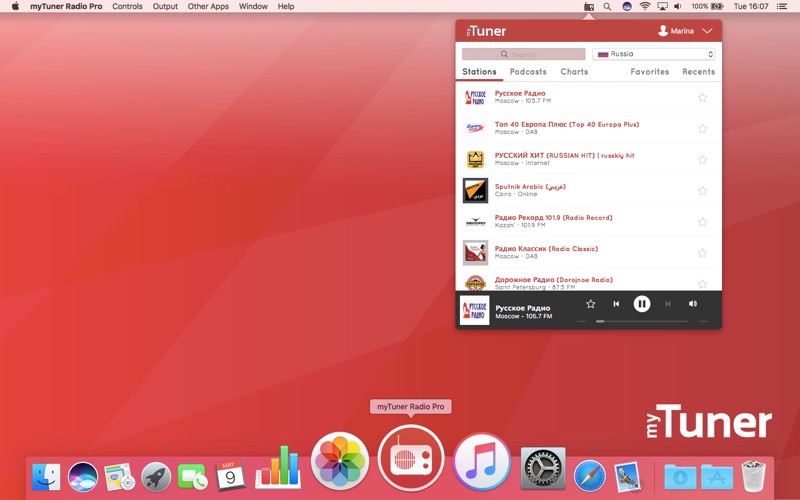Pause the currently playing station
Viewport: 800px width, 500px height.
[x=642, y=304]
